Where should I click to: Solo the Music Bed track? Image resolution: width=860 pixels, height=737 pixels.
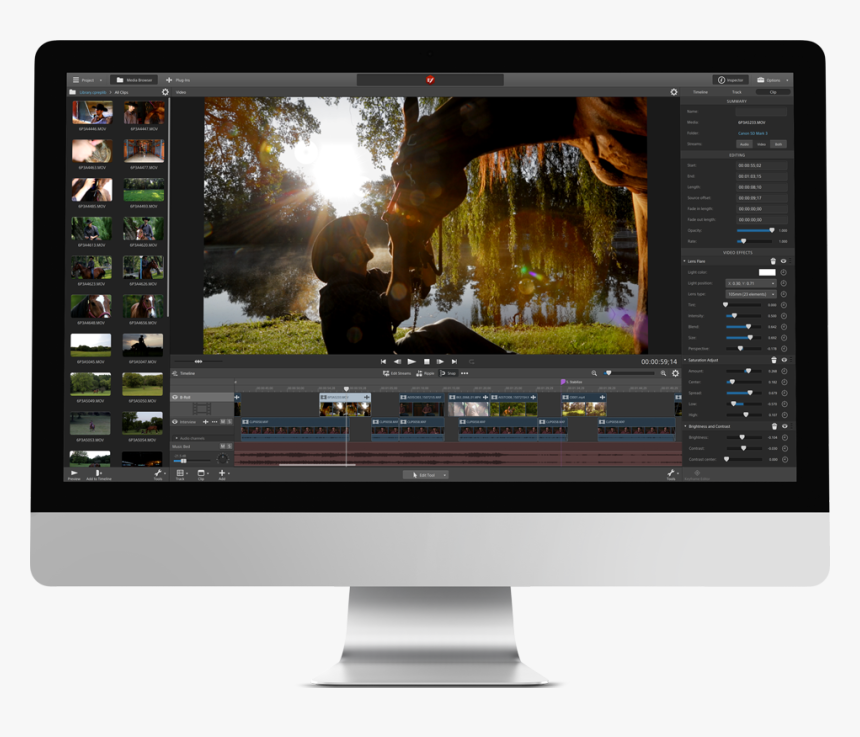[x=229, y=446]
